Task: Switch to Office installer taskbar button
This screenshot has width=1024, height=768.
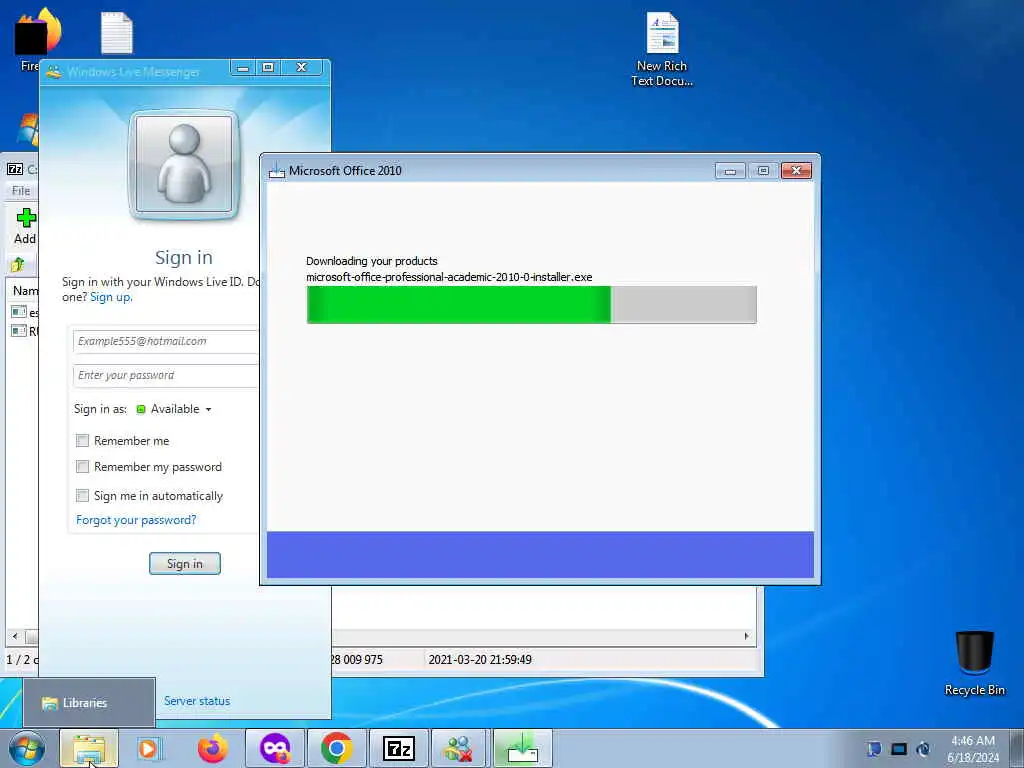Action: (522, 748)
